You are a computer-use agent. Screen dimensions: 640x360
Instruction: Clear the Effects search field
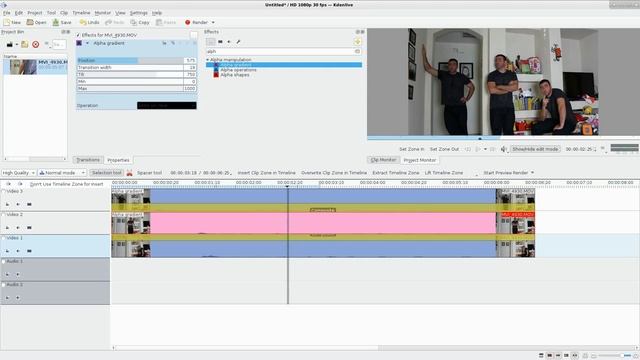click(358, 51)
